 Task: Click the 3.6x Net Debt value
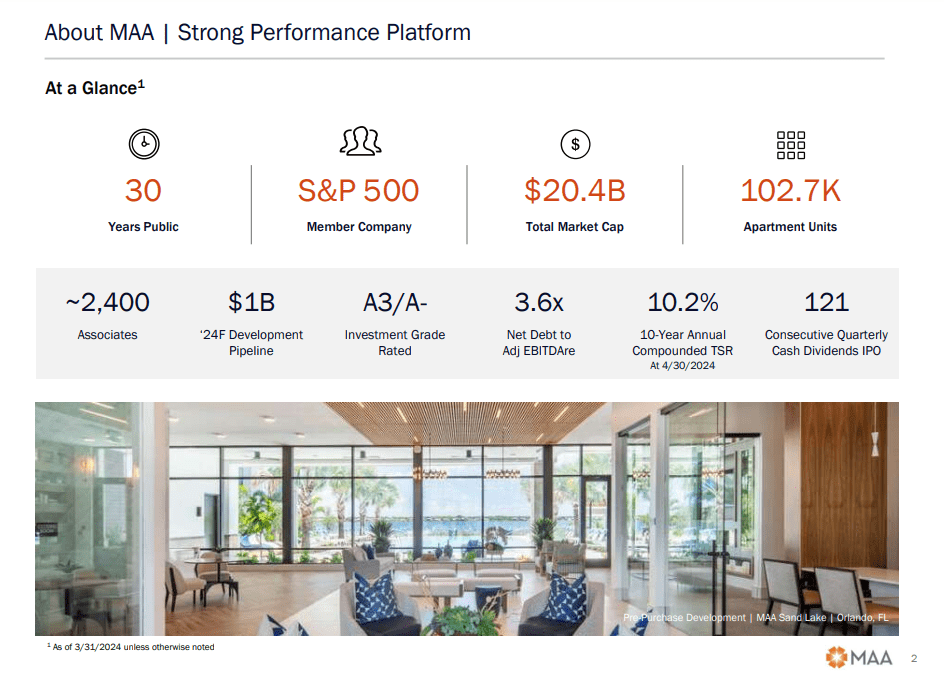(x=539, y=302)
